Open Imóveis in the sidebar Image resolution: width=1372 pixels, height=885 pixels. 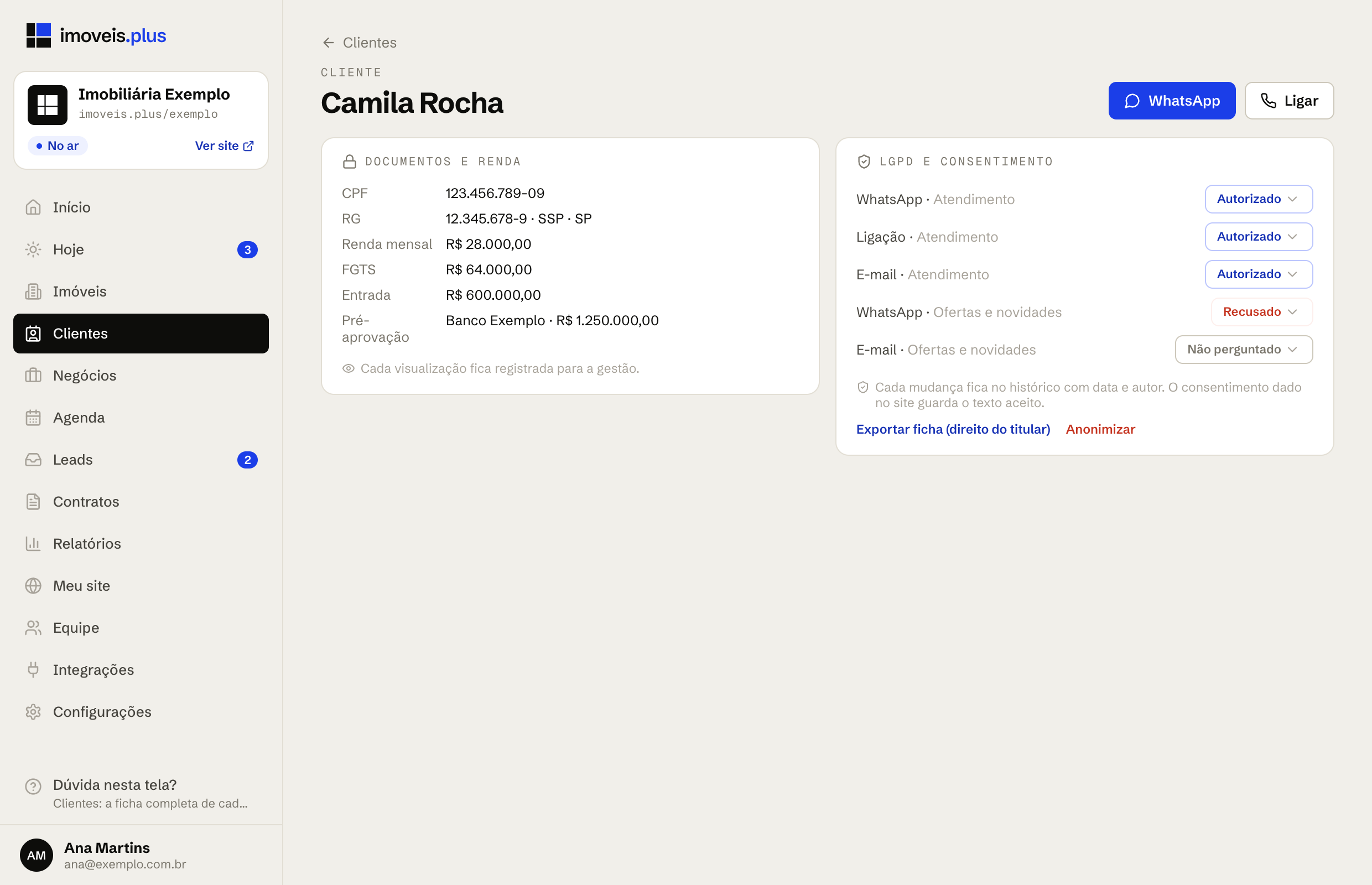[x=141, y=291]
